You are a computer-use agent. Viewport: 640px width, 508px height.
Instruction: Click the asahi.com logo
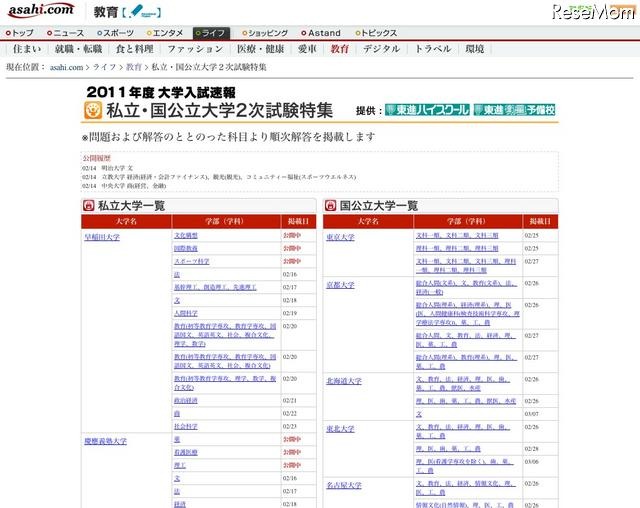coord(43,11)
